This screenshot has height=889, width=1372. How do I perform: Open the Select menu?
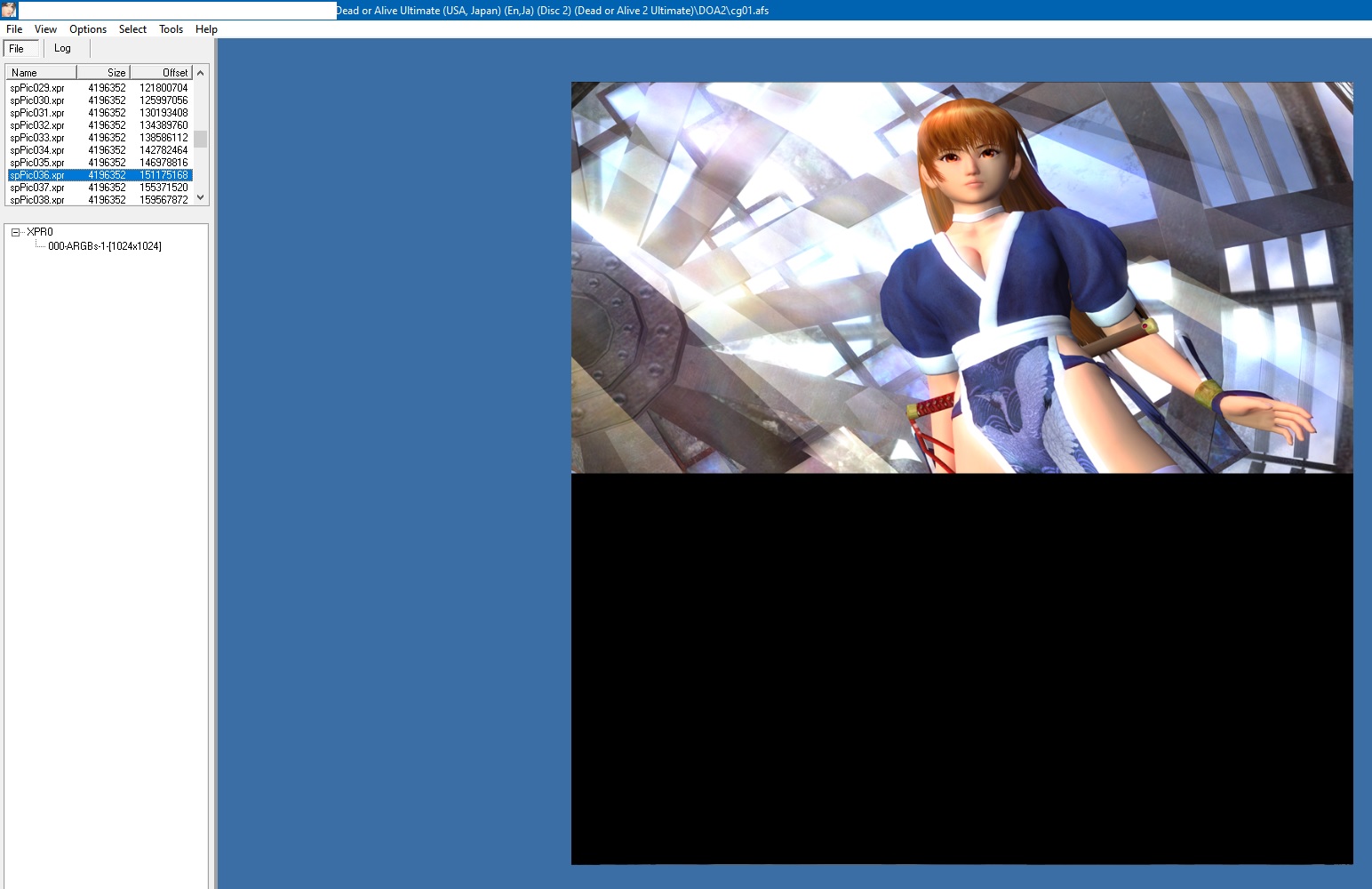click(x=132, y=29)
